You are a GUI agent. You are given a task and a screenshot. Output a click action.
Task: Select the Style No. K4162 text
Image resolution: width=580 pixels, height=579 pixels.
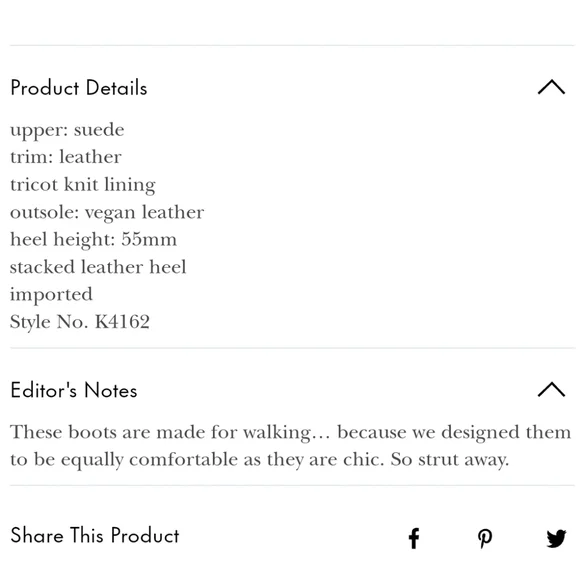tap(80, 322)
